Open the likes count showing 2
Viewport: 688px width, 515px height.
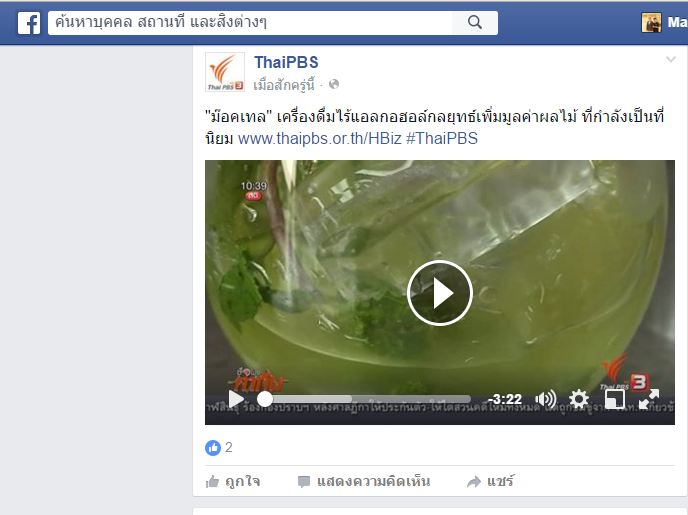[229, 447]
